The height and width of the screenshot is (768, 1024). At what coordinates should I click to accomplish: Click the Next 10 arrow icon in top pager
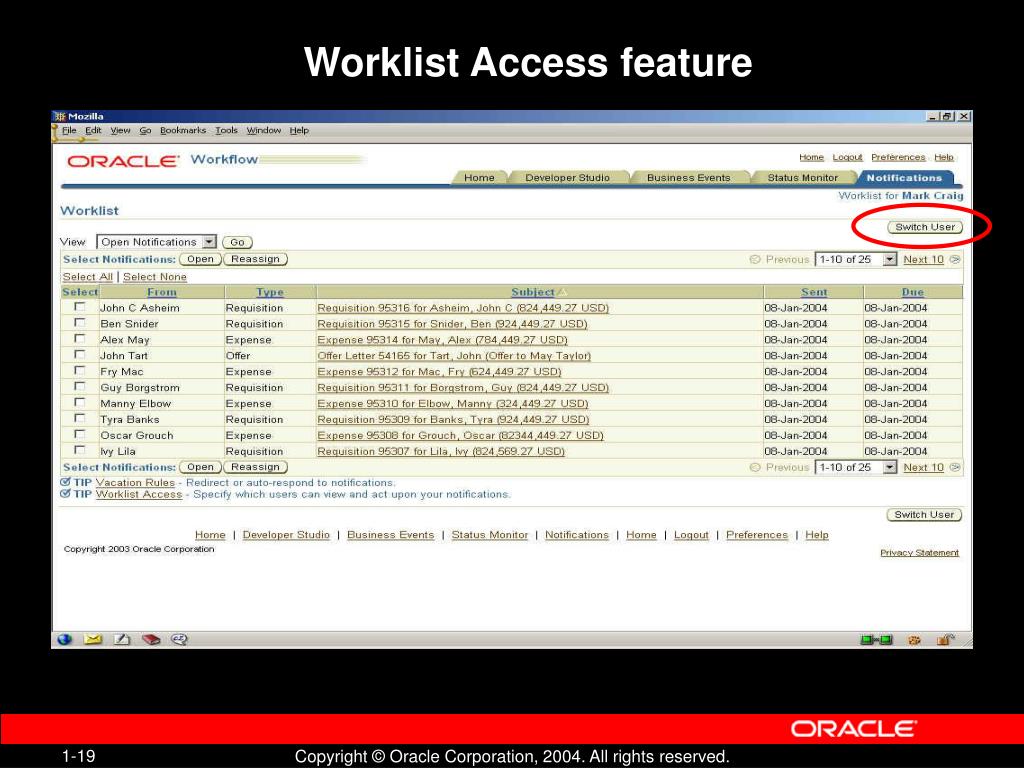click(x=955, y=259)
